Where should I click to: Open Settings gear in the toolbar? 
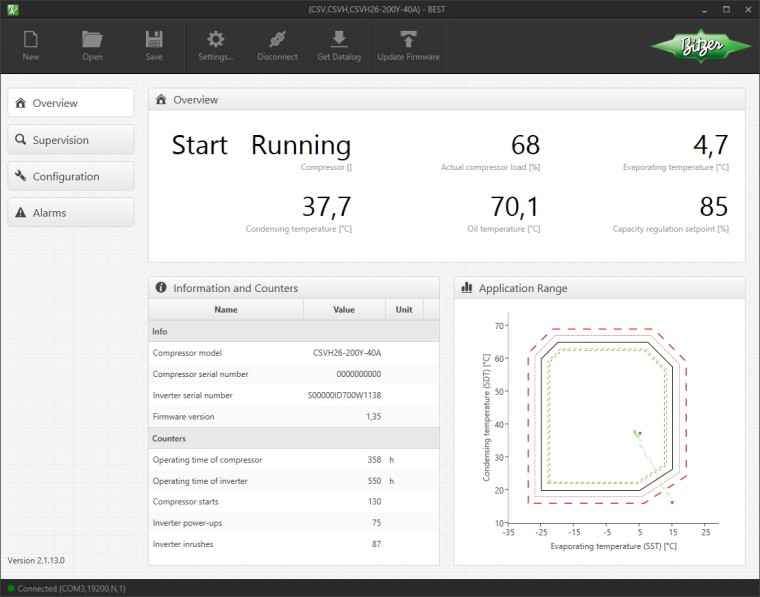point(215,45)
